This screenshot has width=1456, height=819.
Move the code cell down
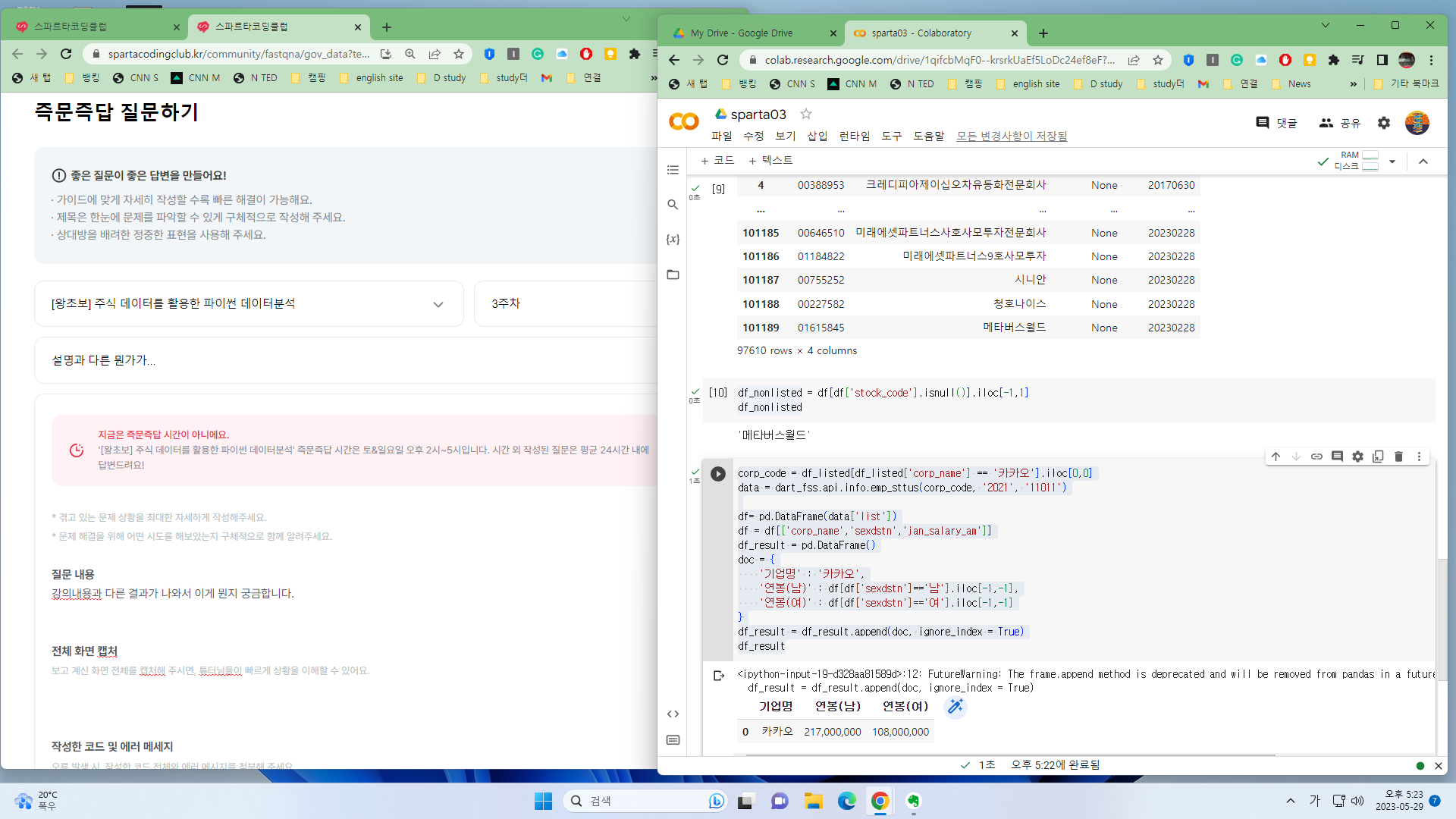[x=1296, y=457]
